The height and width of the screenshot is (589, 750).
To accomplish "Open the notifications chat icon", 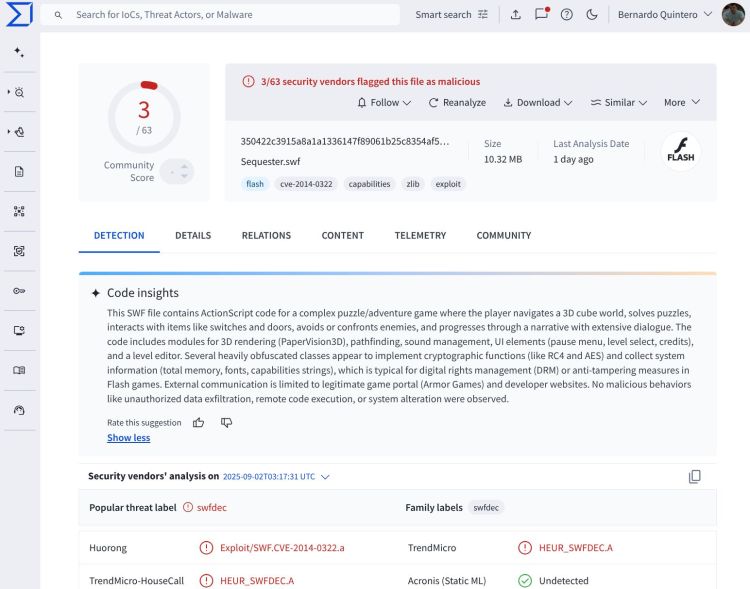I will [541, 15].
